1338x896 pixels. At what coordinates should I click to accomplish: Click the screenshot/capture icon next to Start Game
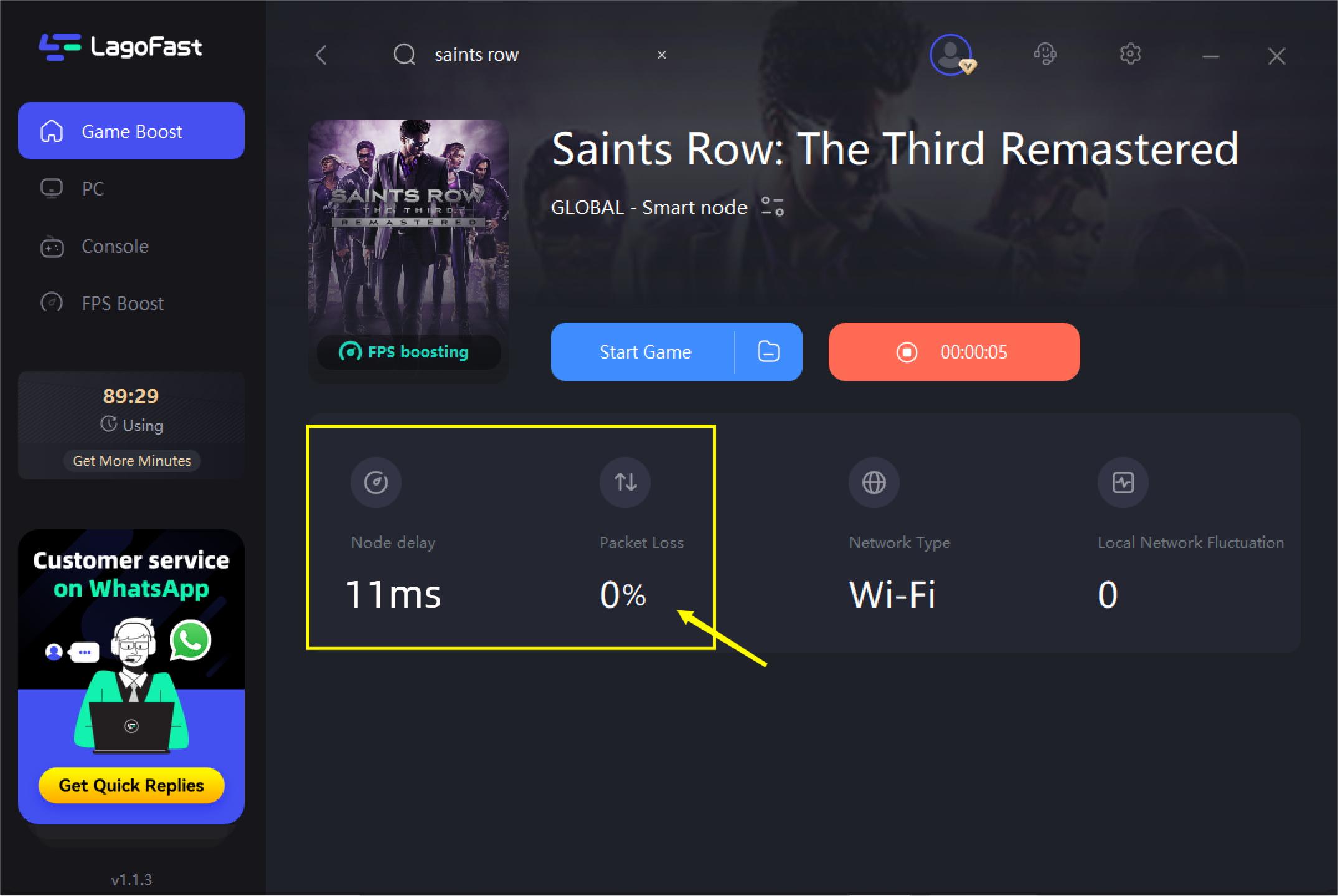tap(770, 351)
